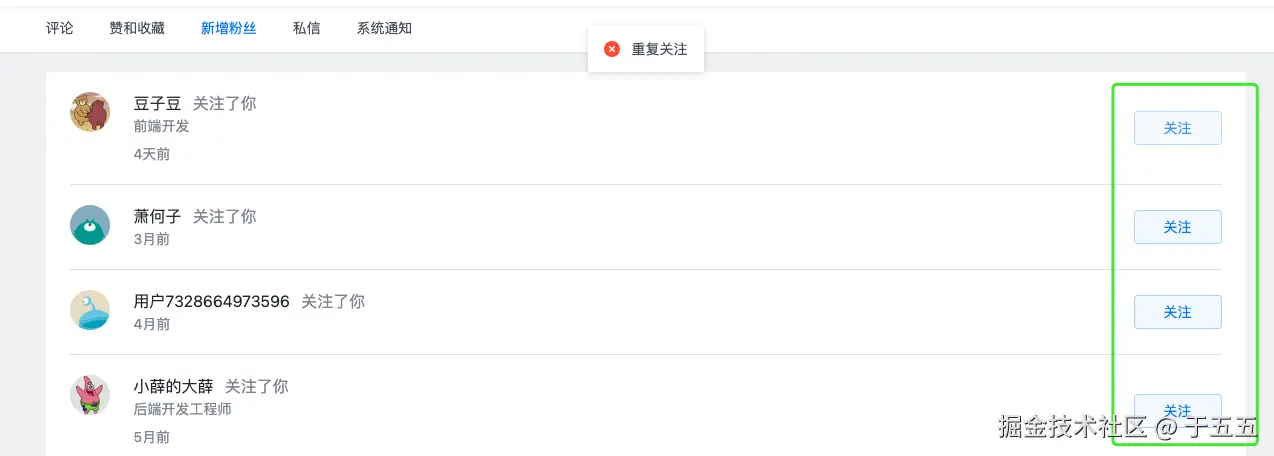
Task: Open 小薛的大薛's pink starfish avatar
Action: [90, 395]
